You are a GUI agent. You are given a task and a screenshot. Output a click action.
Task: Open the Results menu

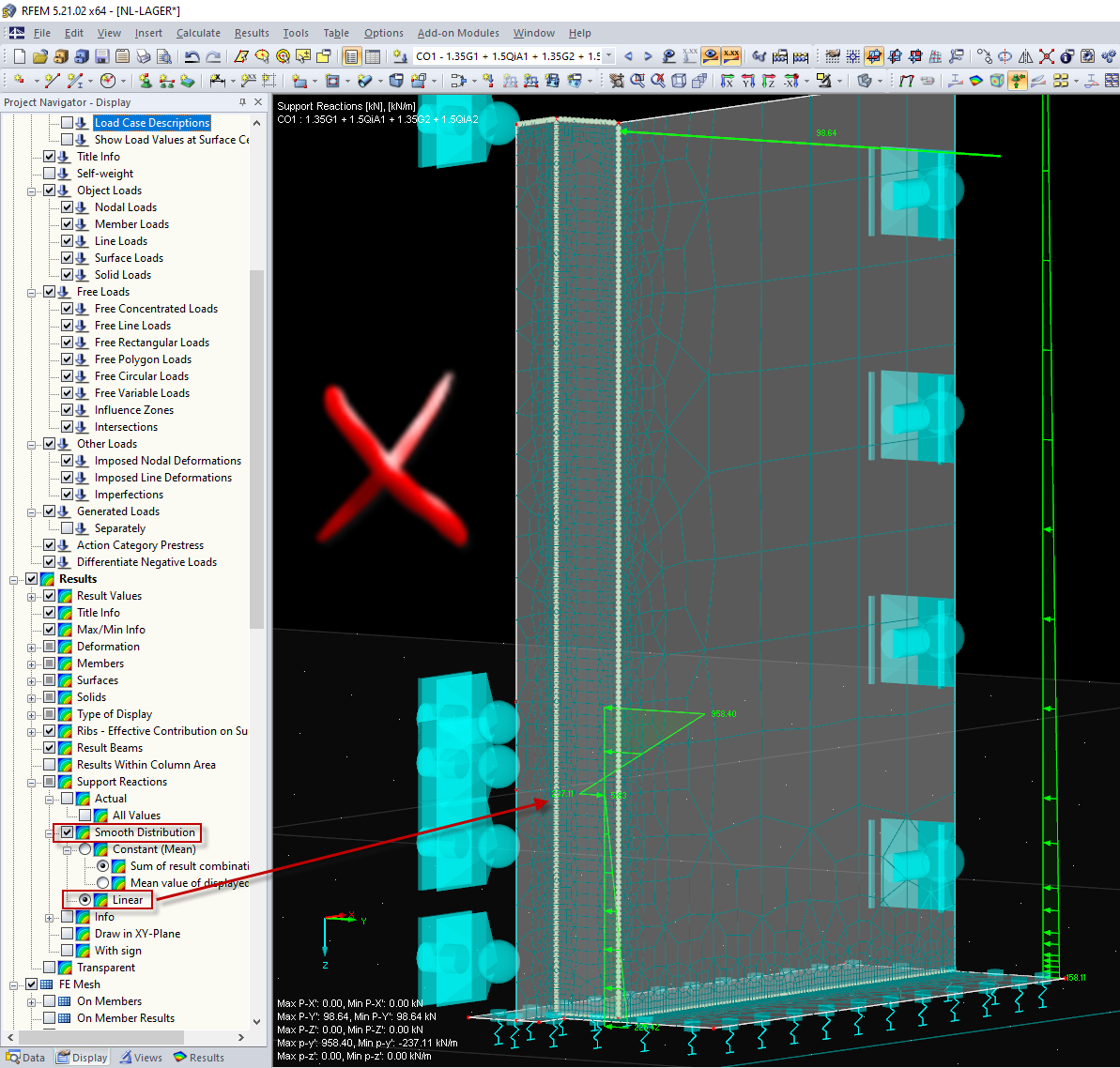[251, 33]
